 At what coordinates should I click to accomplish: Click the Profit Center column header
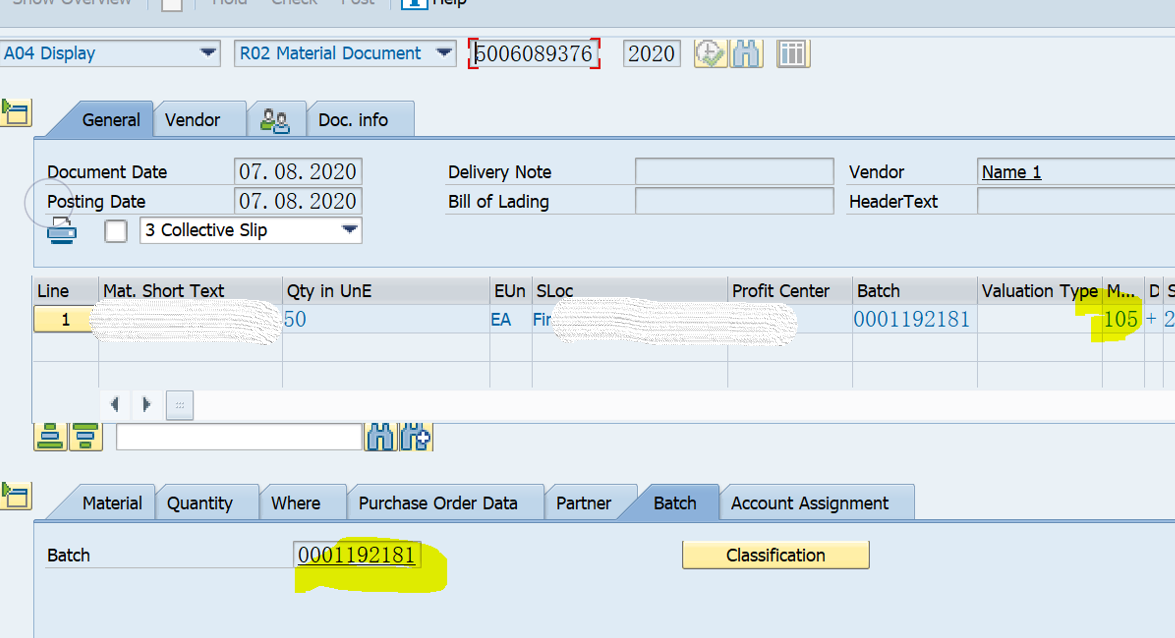[x=789, y=291]
